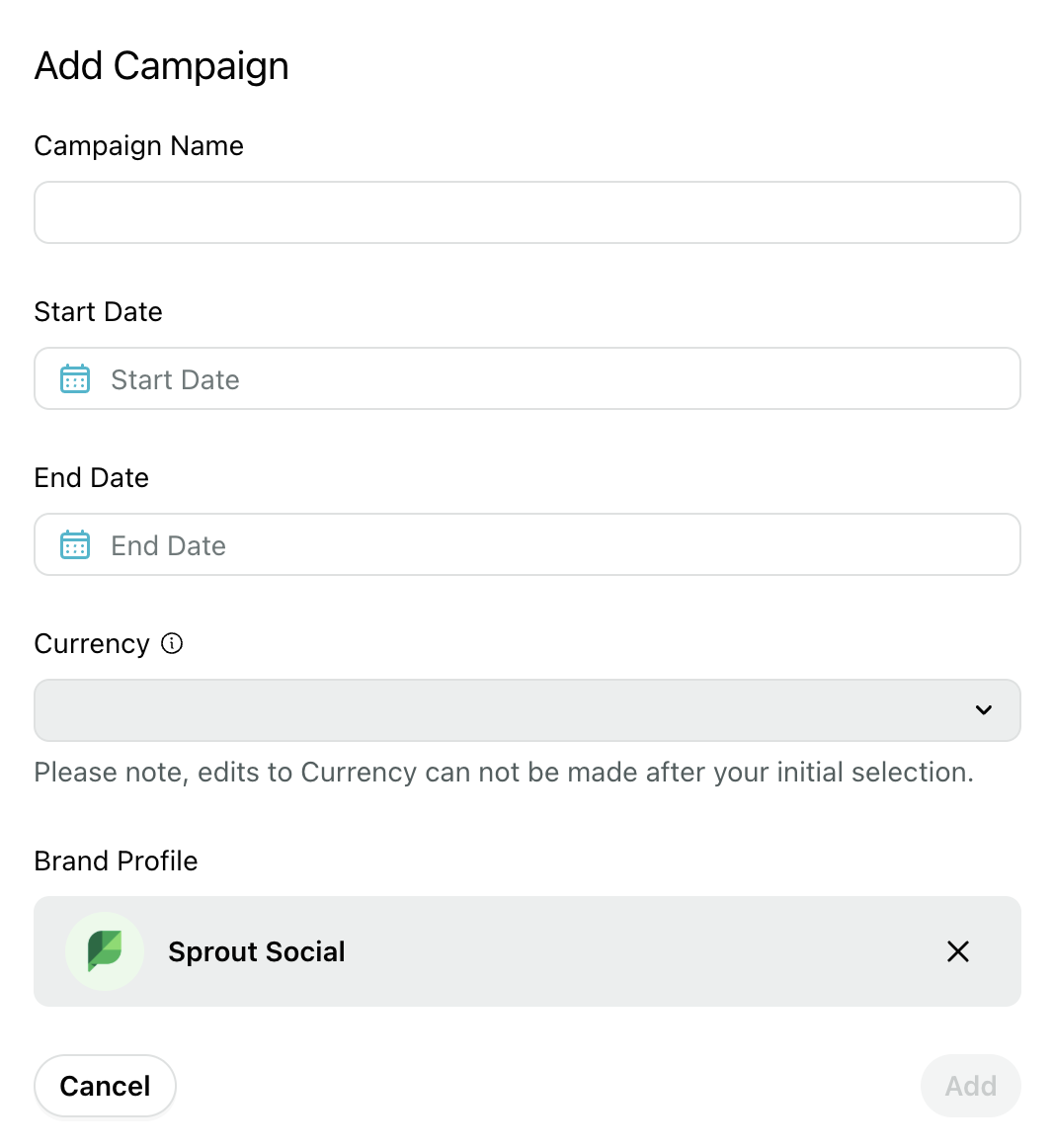The height and width of the screenshot is (1148, 1053).
Task: Click the Brand Profile label
Action: click(x=116, y=861)
